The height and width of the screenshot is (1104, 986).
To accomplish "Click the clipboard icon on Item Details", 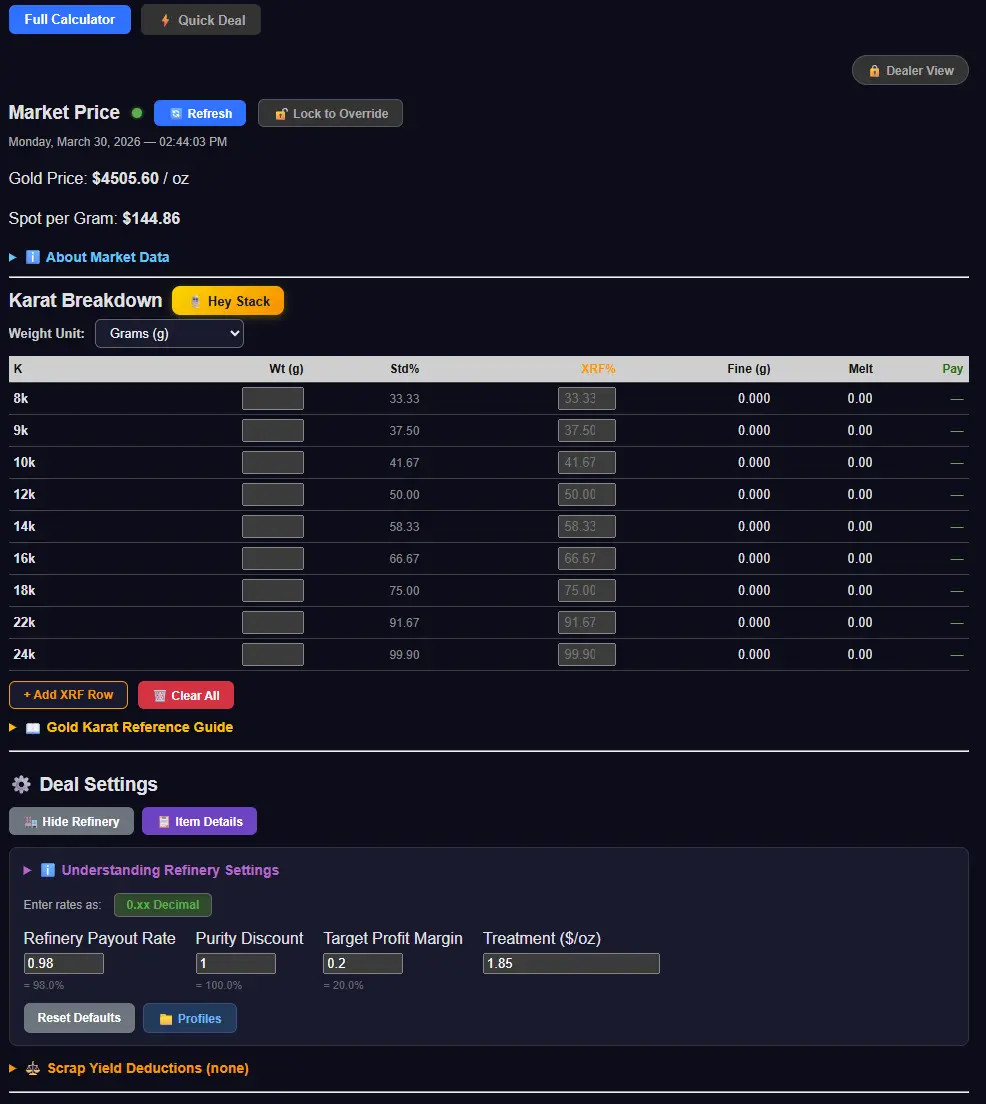I will coord(163,822).
